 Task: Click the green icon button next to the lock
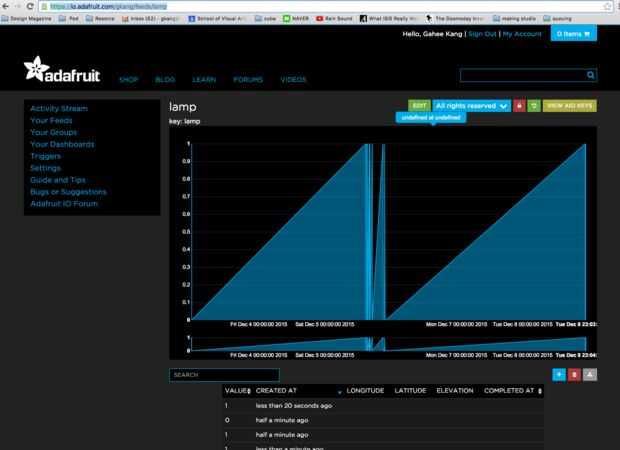[x=534, y=106]
